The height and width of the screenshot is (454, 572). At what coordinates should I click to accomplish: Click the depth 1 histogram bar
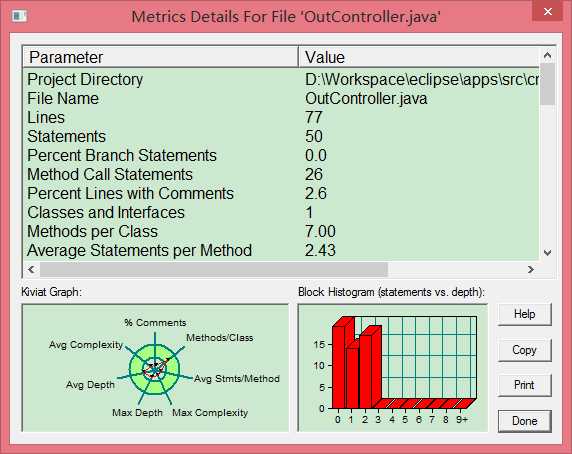point(352,377)
